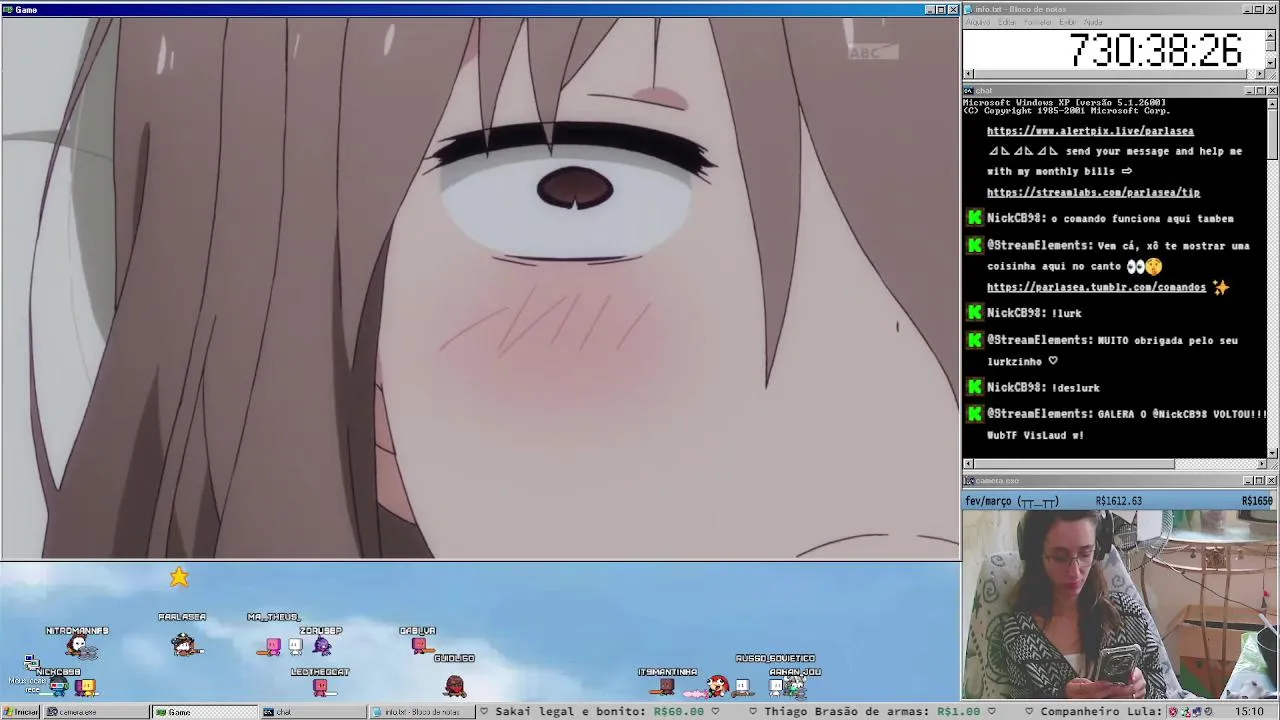
Task: Select the RUSSO_SOVIETICO avatar
Action: pos(776,686)
